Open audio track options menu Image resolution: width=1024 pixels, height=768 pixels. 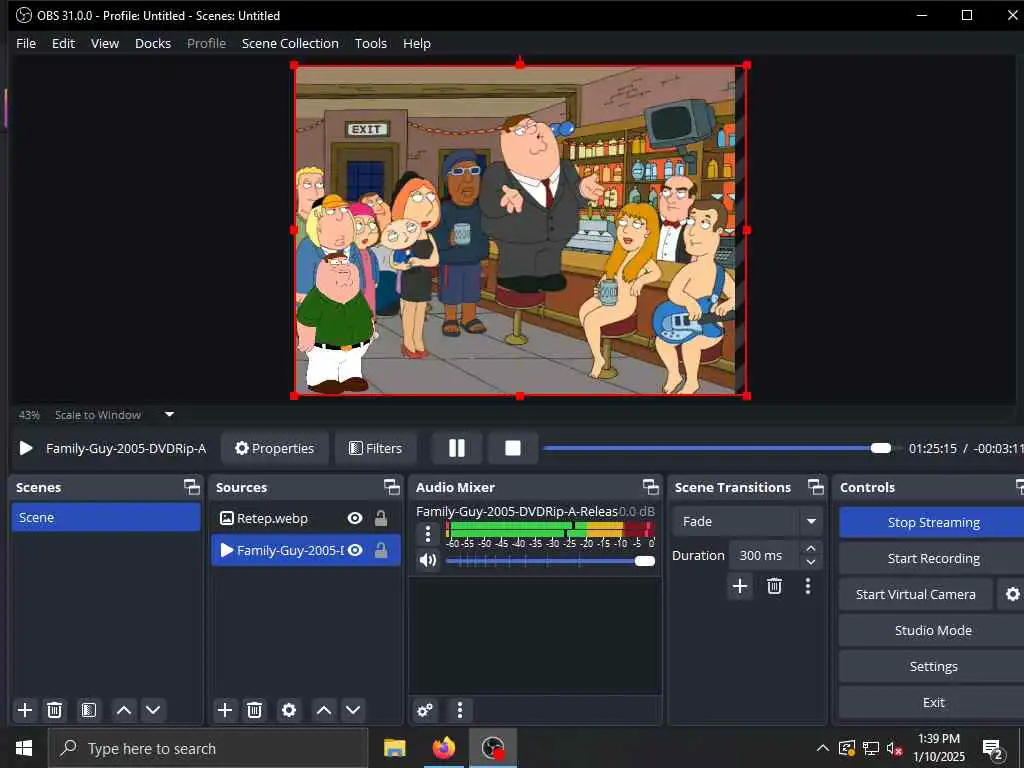tap(428, 534)
